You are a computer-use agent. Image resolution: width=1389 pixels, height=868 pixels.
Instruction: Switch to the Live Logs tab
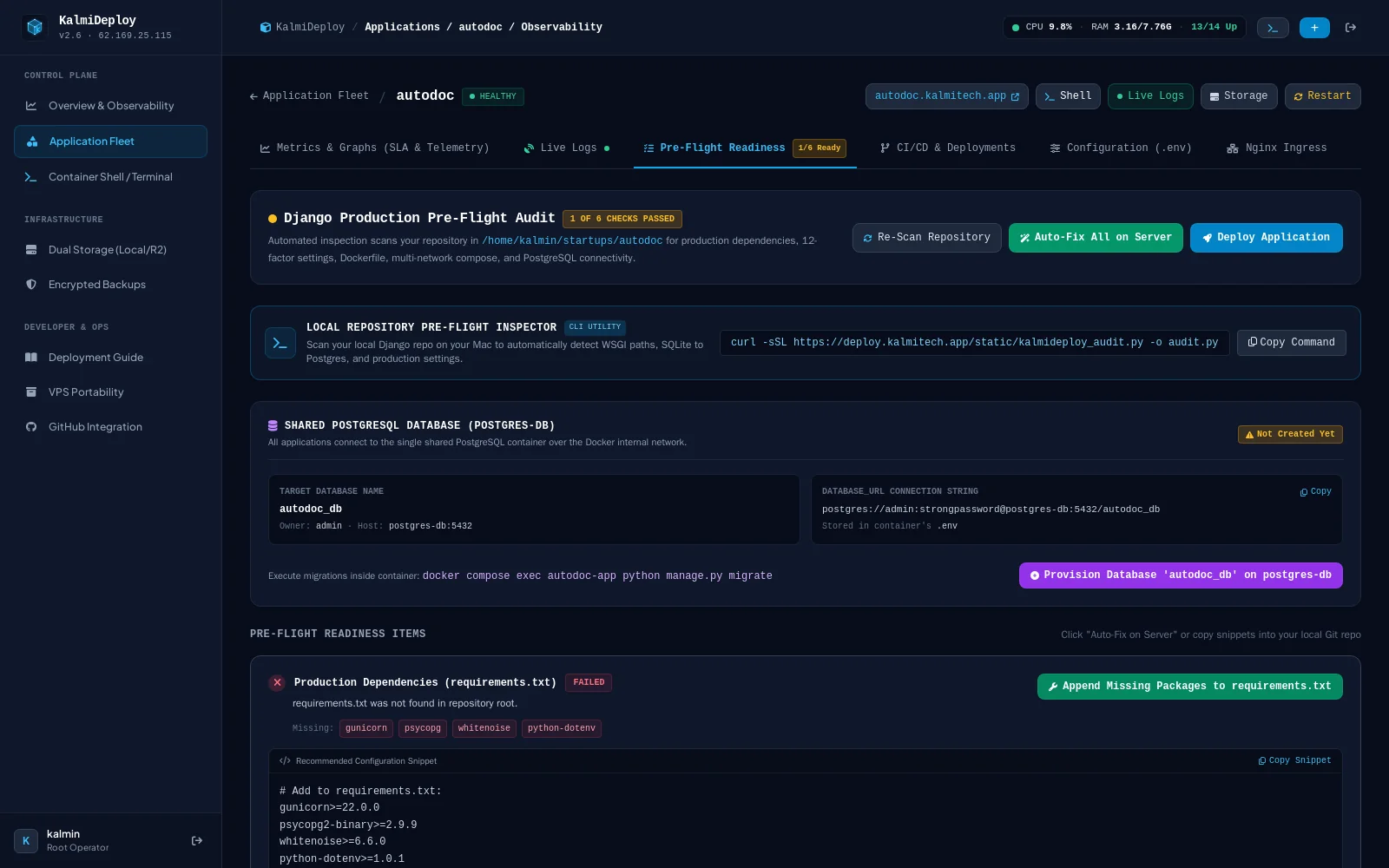tap(567, 148)
